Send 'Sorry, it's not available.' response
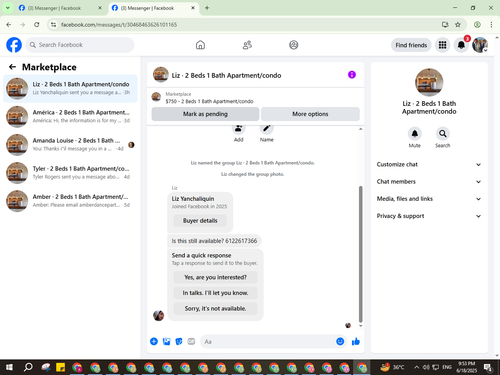This screenshot has width=500, height=375. (x=215, y=309)
